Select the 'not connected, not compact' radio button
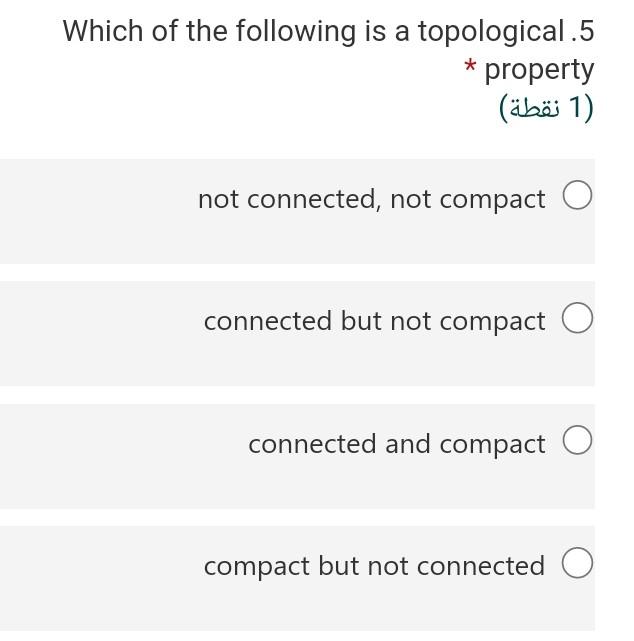 coord(577,195)
